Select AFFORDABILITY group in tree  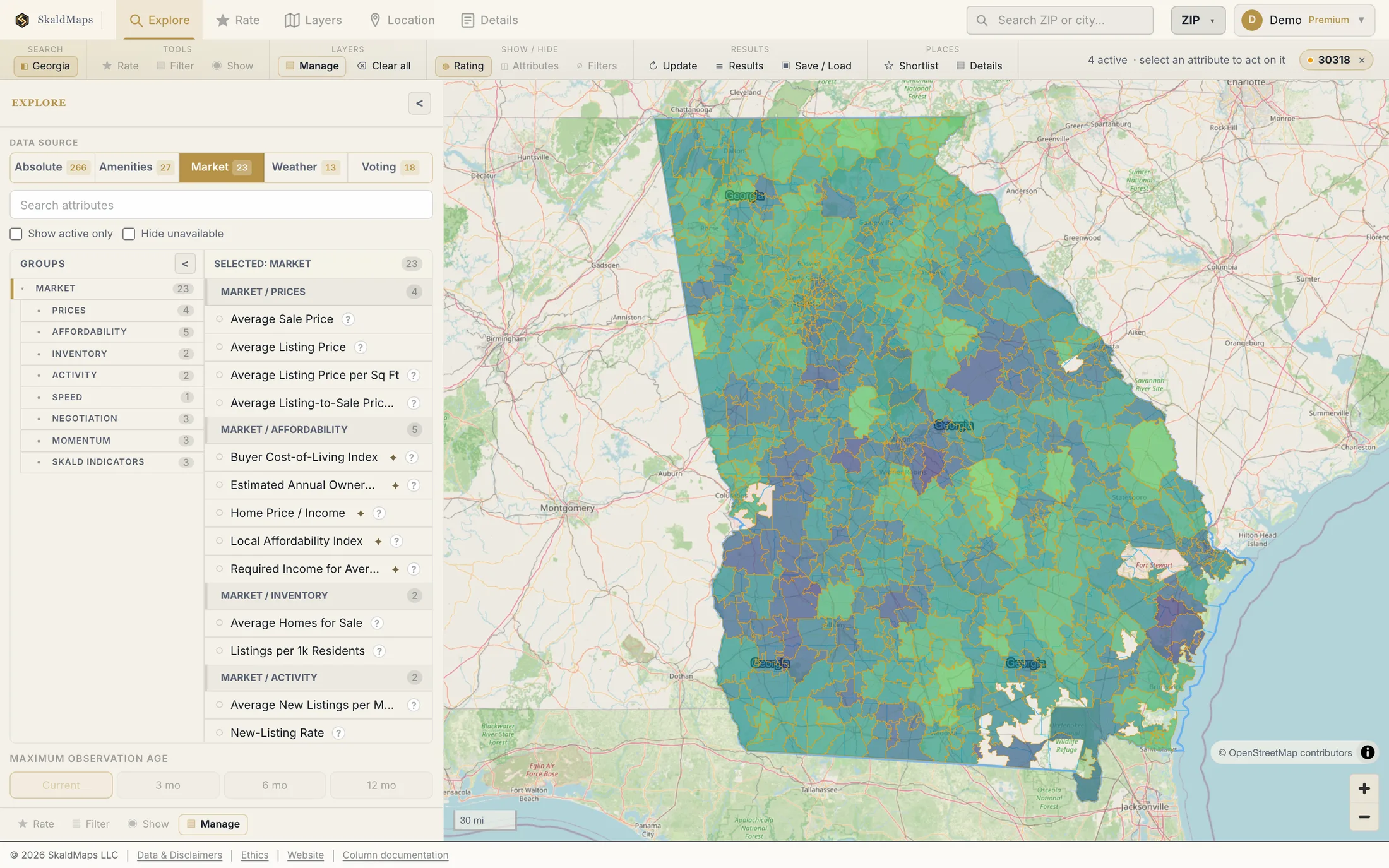[x=111, y=332]
